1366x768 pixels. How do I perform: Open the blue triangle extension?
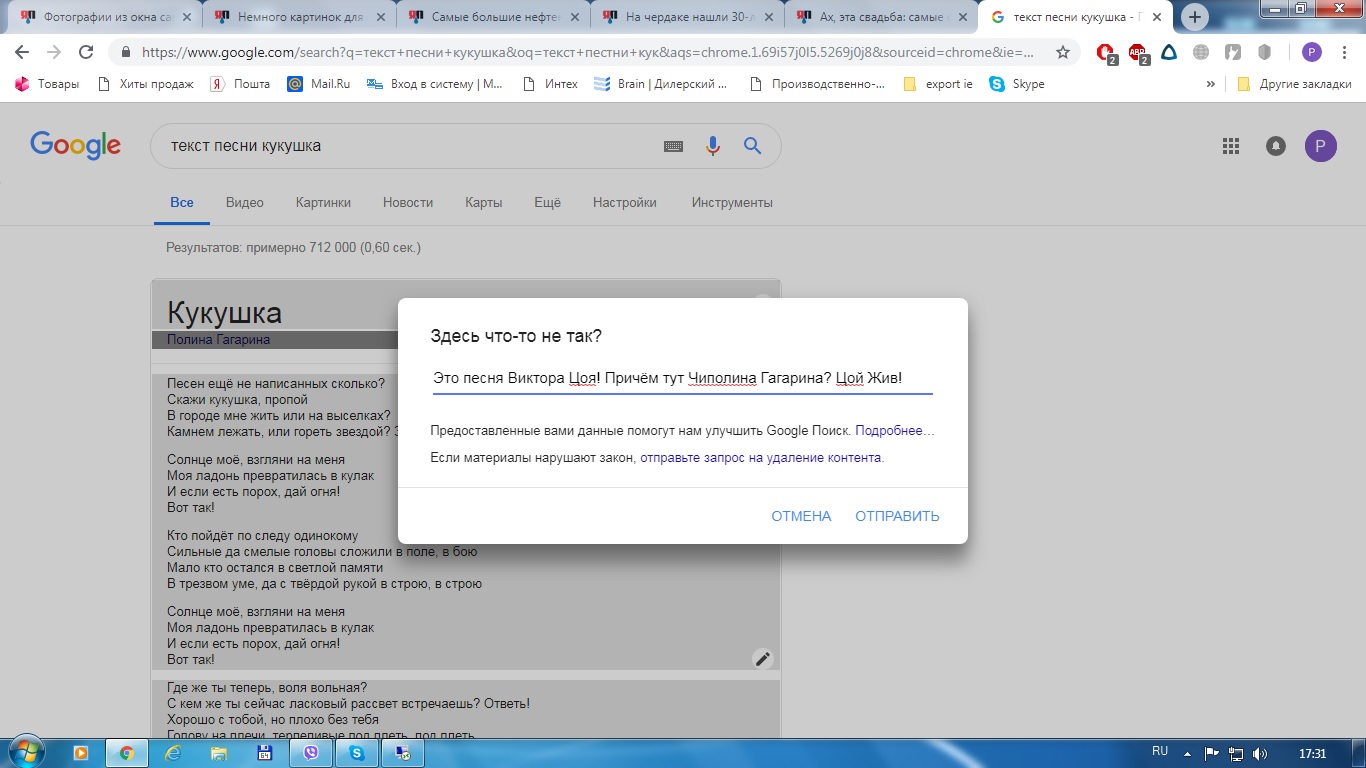point(1169,53)
